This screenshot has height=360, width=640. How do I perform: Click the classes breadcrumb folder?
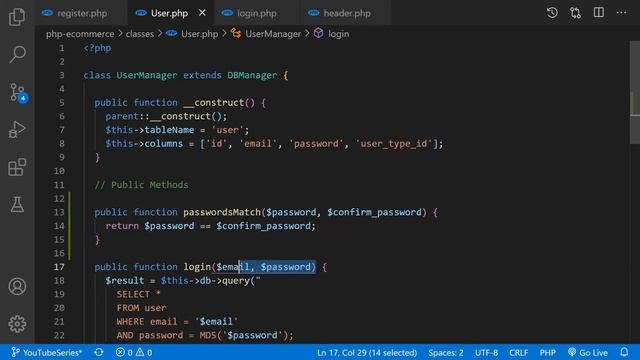click(140, 34)
